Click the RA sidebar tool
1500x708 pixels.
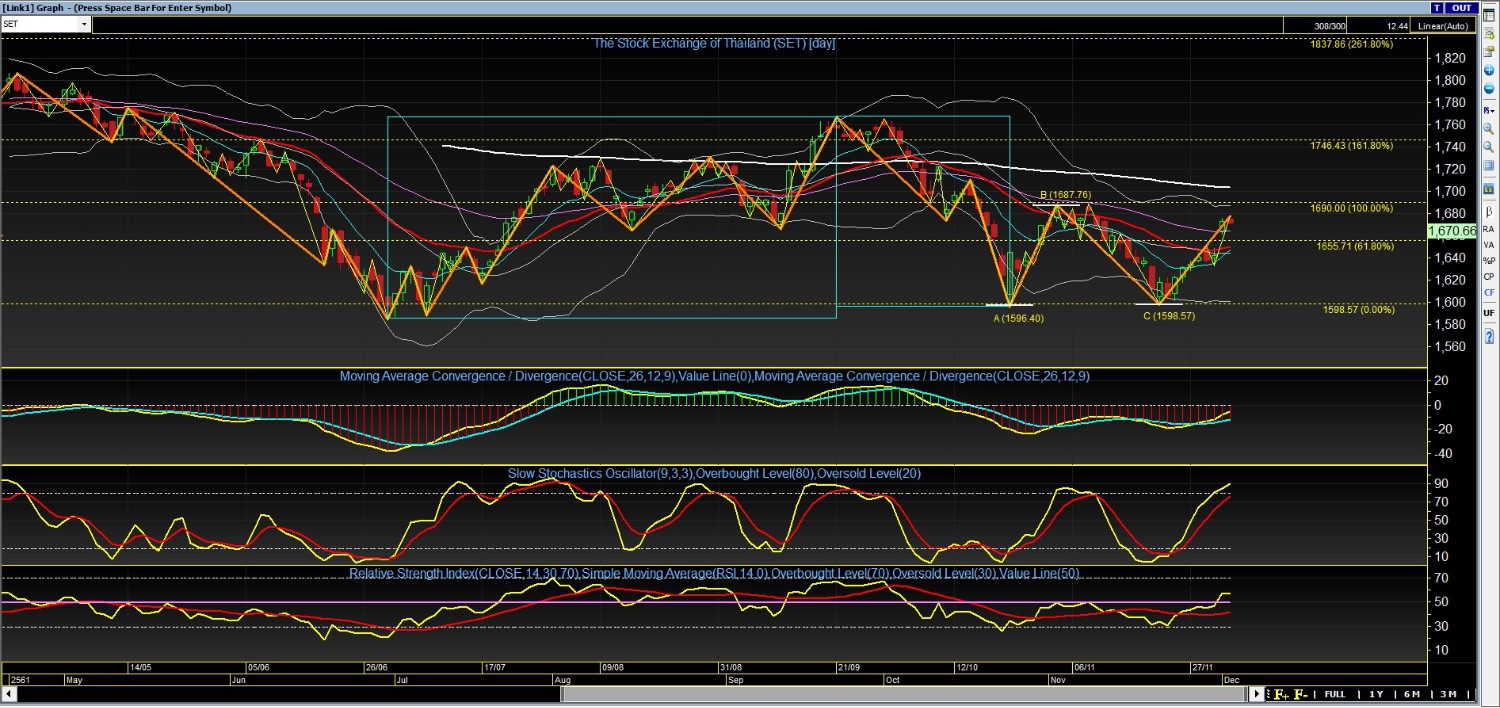pyautogui.click(x=1489, y=229)
